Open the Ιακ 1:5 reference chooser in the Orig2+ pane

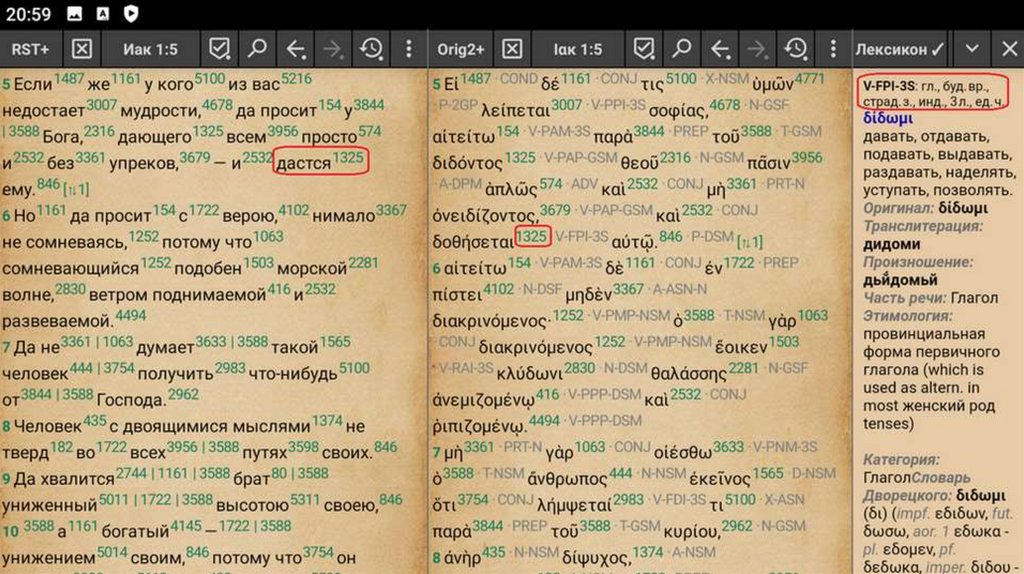(x=578, y=49)
